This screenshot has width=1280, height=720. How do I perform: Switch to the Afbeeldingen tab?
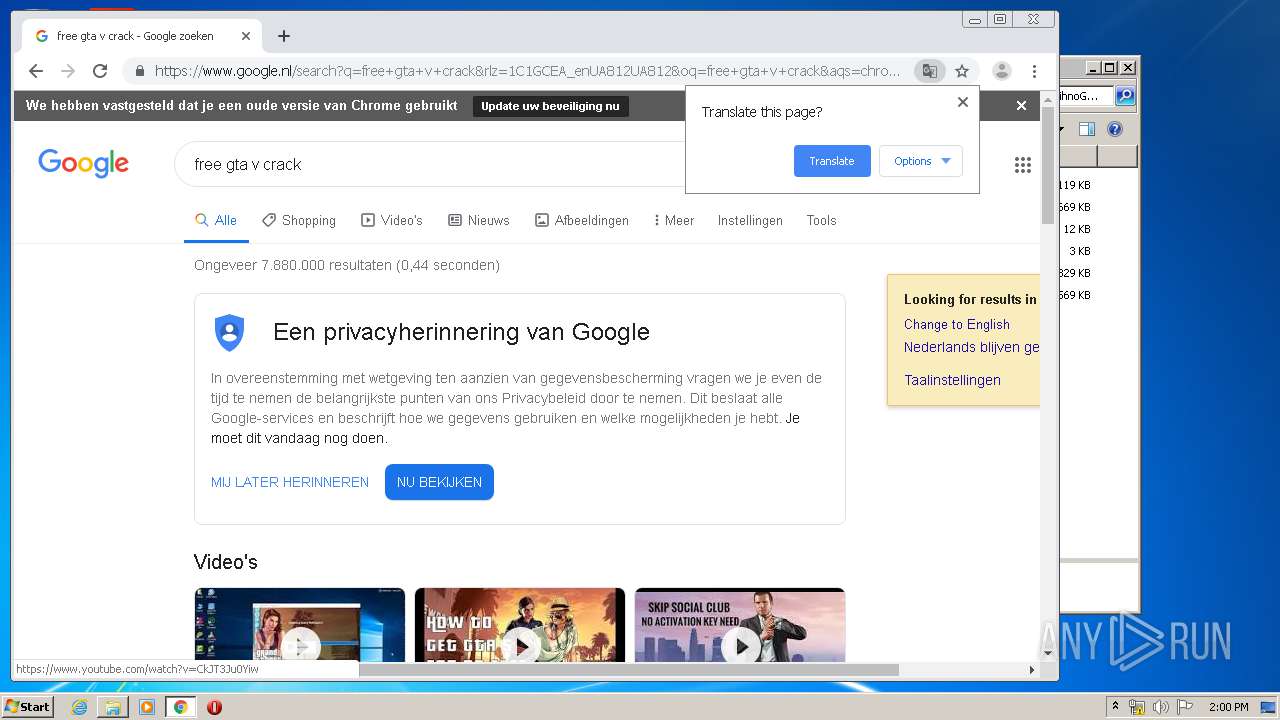coord(582,220)
